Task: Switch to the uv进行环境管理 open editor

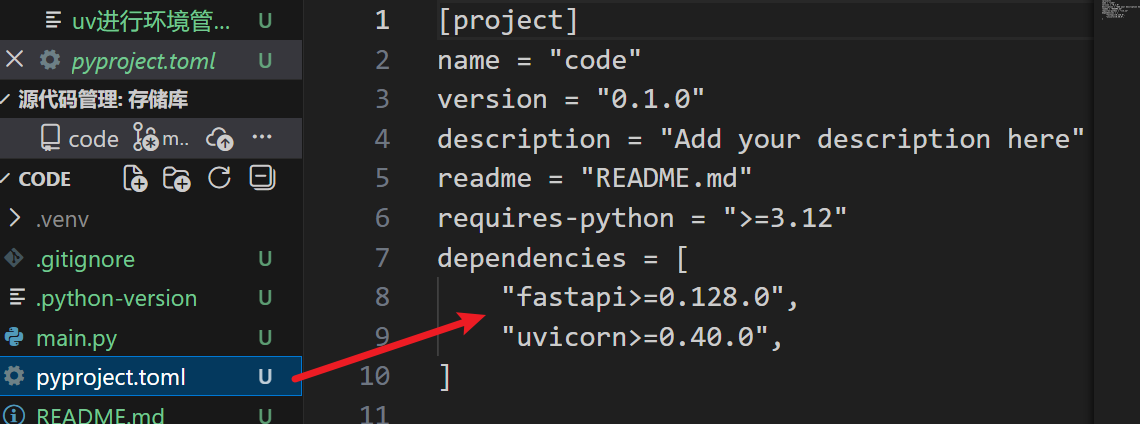Action: point(150,21)
